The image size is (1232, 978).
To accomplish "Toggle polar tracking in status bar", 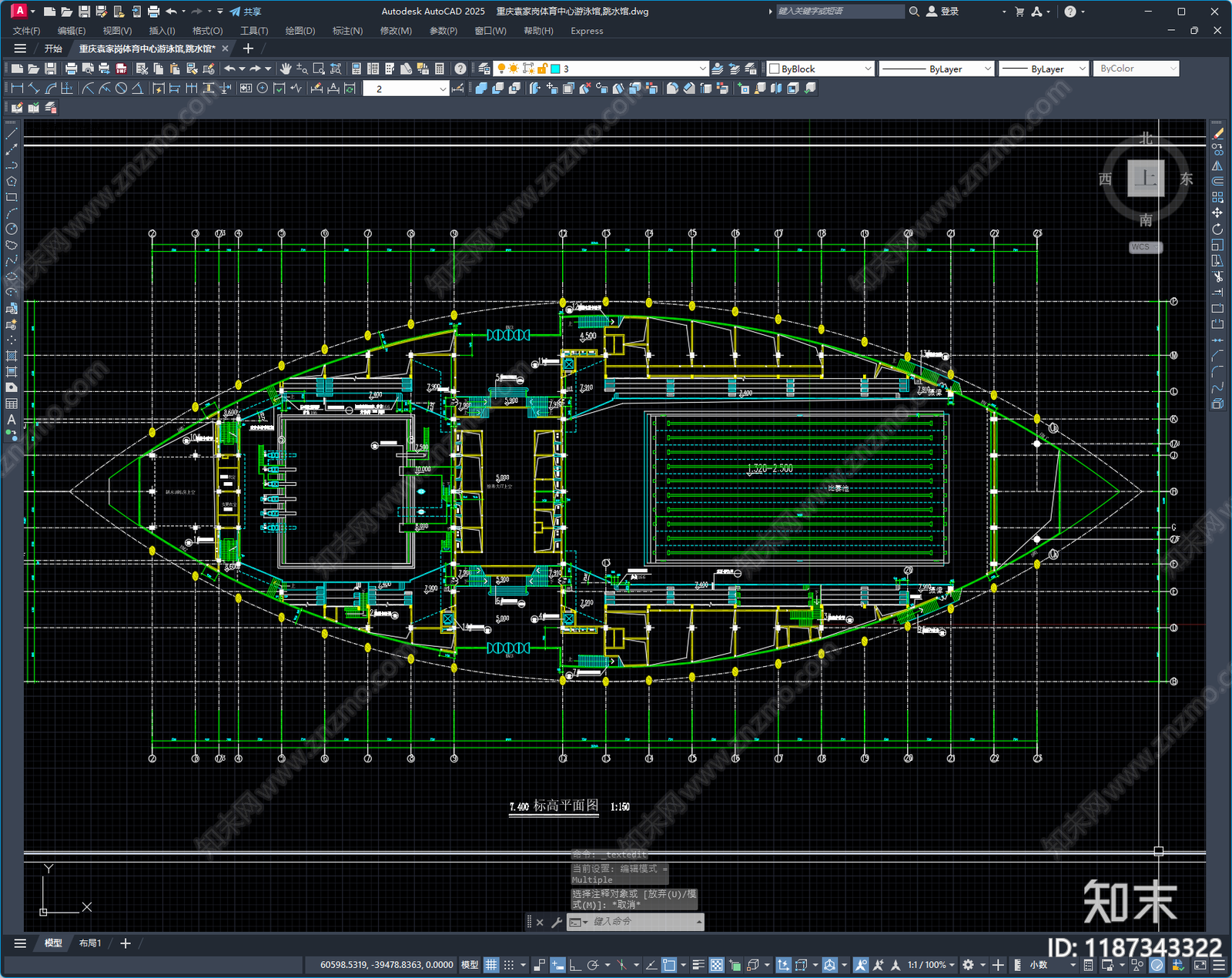I will point(593,965).
